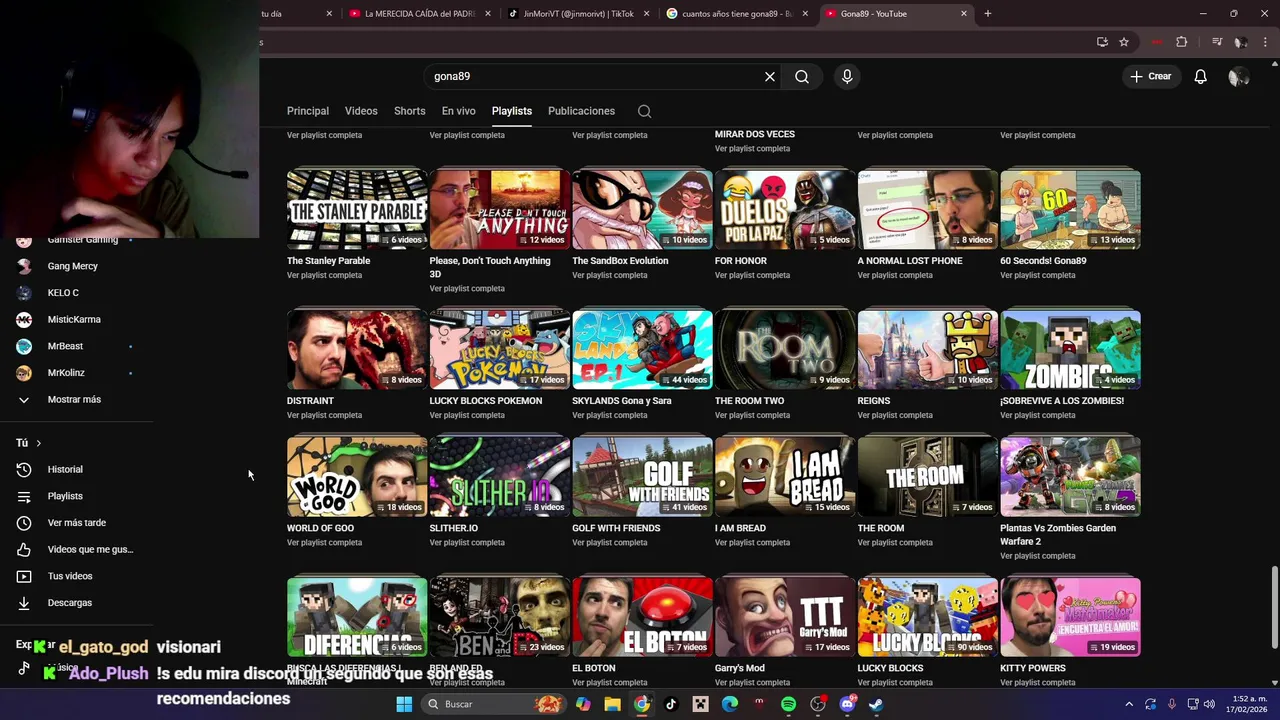Open Spotify from the taskbar
The height and width of the screenshot is (720, 1280).
(x=788, y=704)
